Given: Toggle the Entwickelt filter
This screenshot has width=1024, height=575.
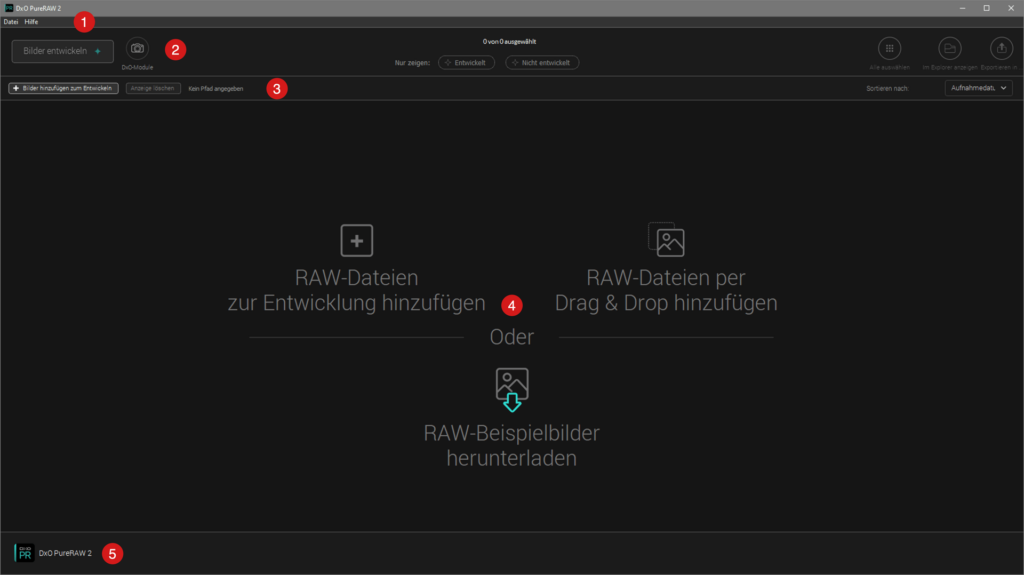Looking at the screenshot, I should 466,63.
